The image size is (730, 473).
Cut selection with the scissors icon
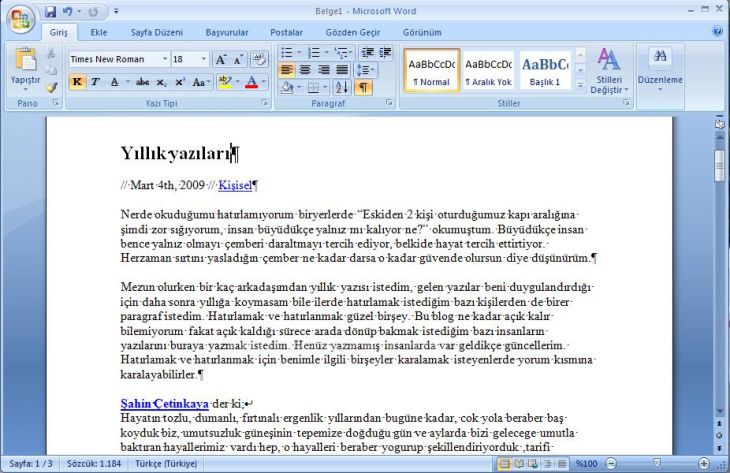click(51, 54)
